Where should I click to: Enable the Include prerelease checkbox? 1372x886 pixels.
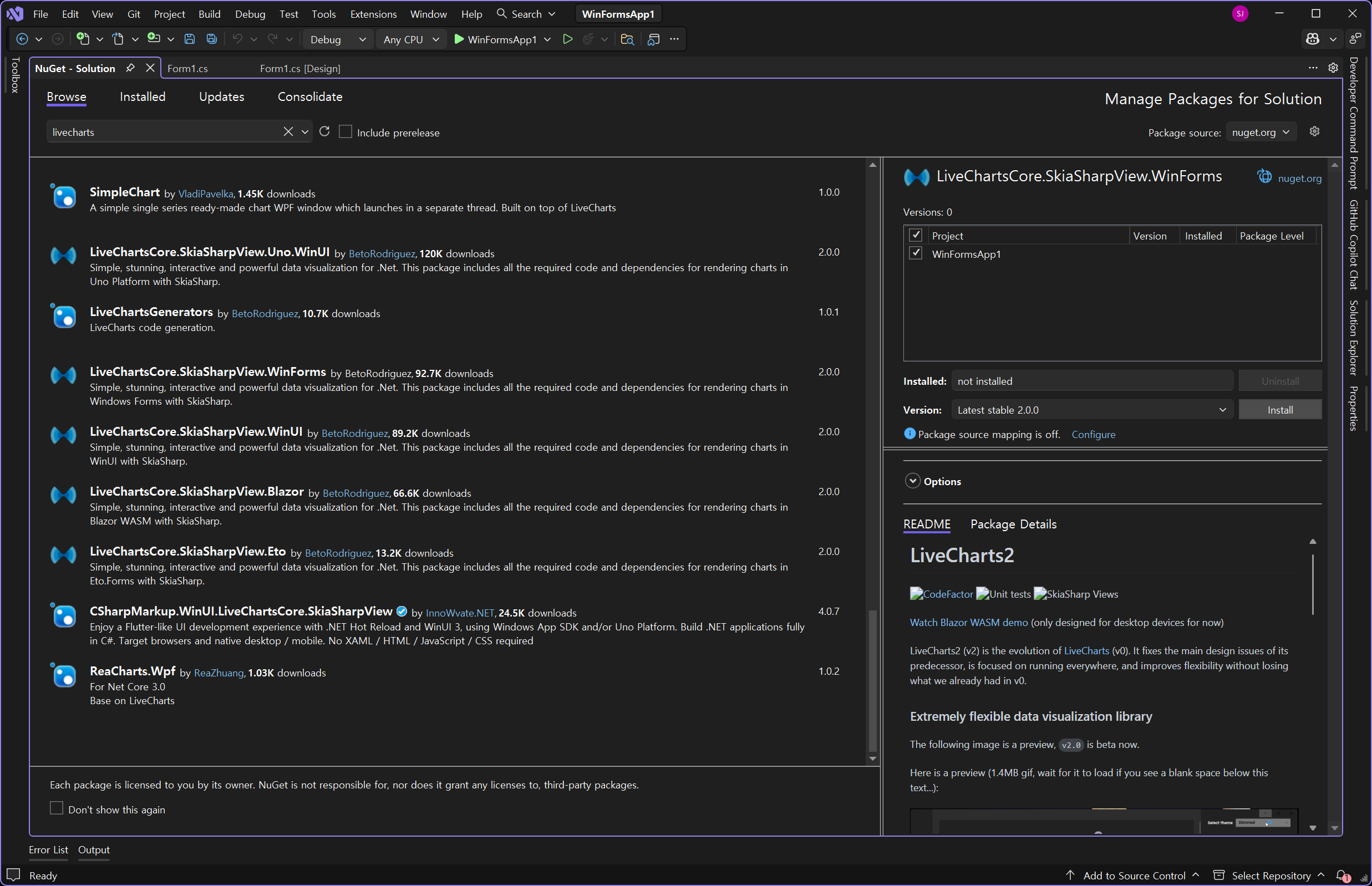345,132
